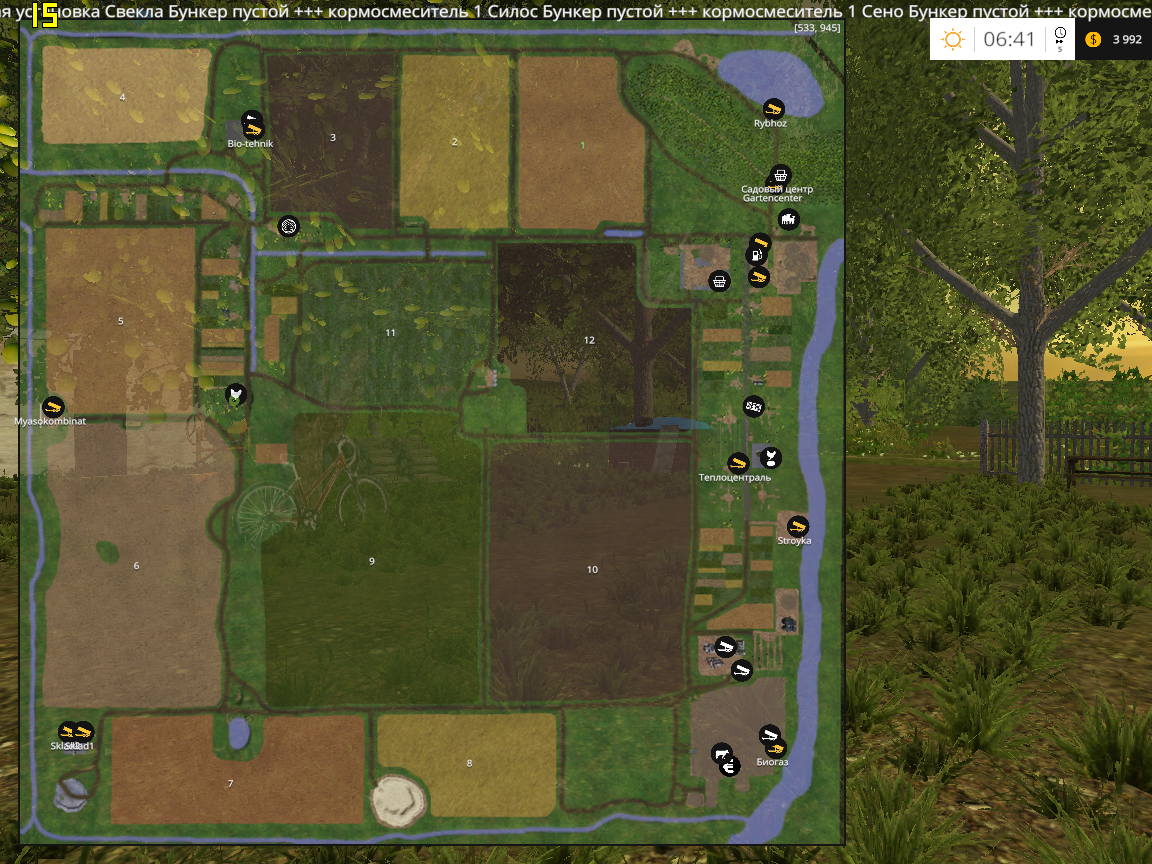This screenshot has height=864, width=1152.
Task: Click the 06:41 game clock
Action: 1009,39
